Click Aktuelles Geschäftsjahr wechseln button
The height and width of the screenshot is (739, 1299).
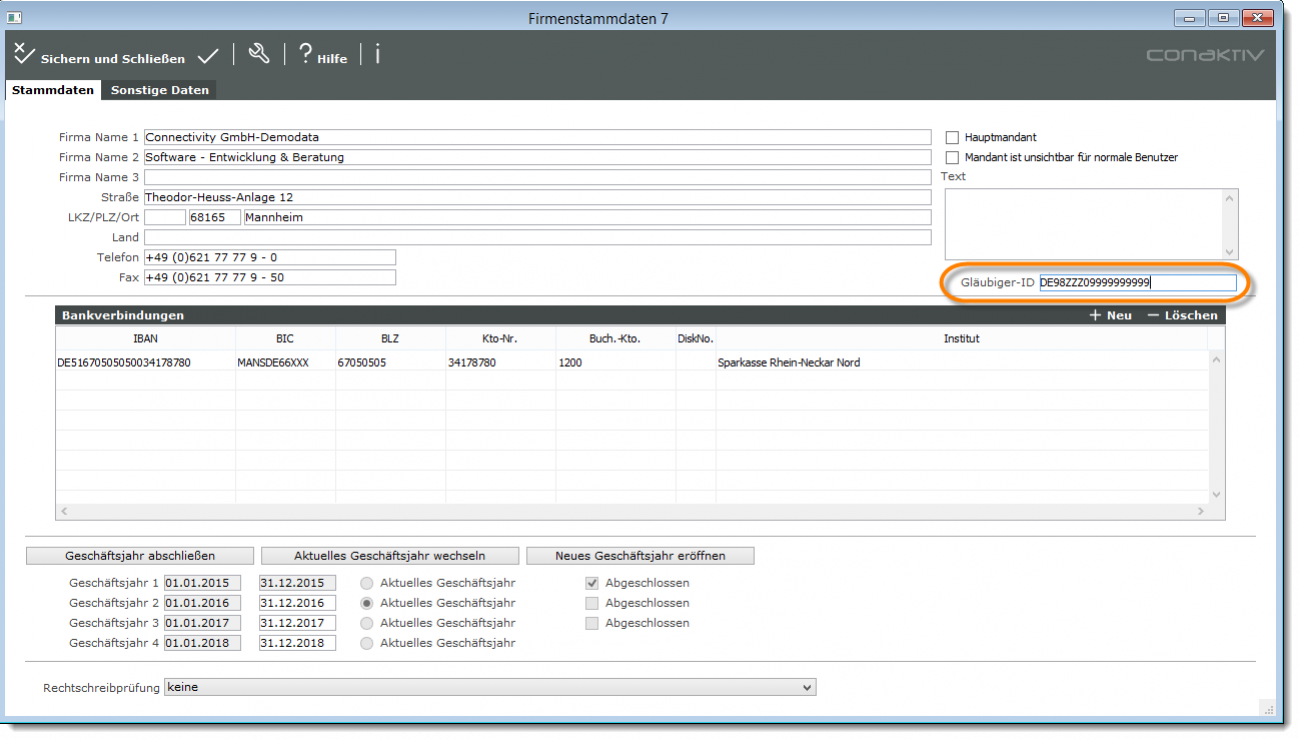coord(390,556)
